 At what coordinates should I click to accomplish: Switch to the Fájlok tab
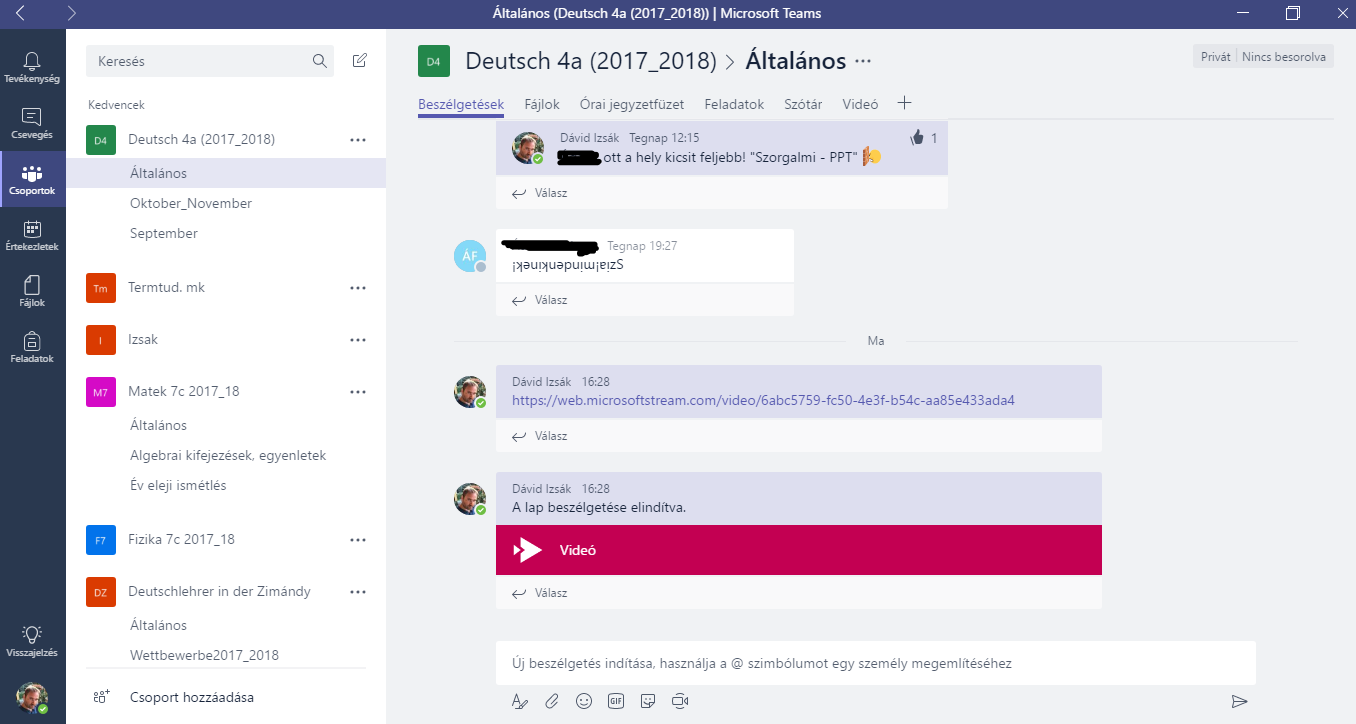(542, 104)
